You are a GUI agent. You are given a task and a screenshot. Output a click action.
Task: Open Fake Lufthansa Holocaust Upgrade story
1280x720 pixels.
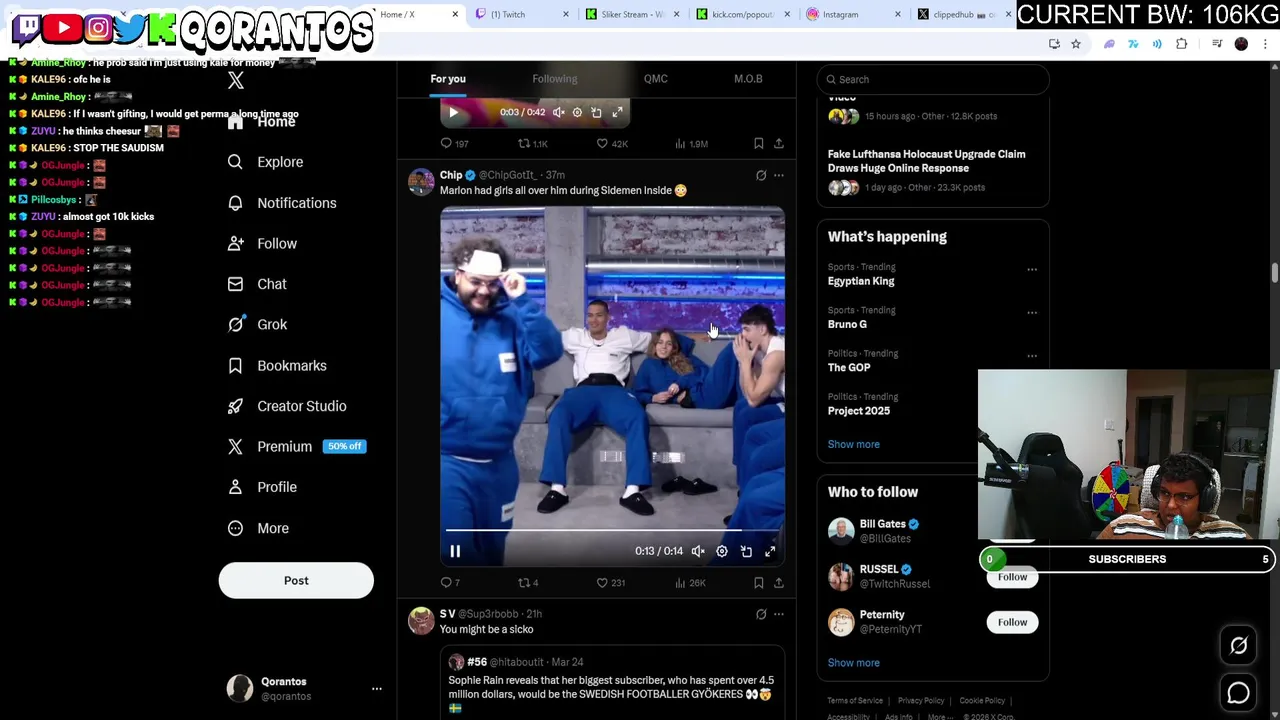[927, 161]
